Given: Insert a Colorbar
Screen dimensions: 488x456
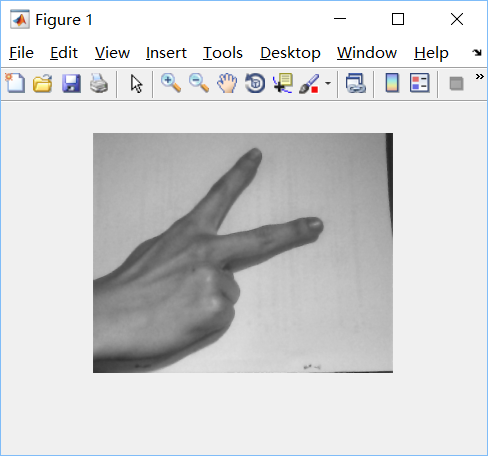Looking at the screenshot, I should point(392,83).
